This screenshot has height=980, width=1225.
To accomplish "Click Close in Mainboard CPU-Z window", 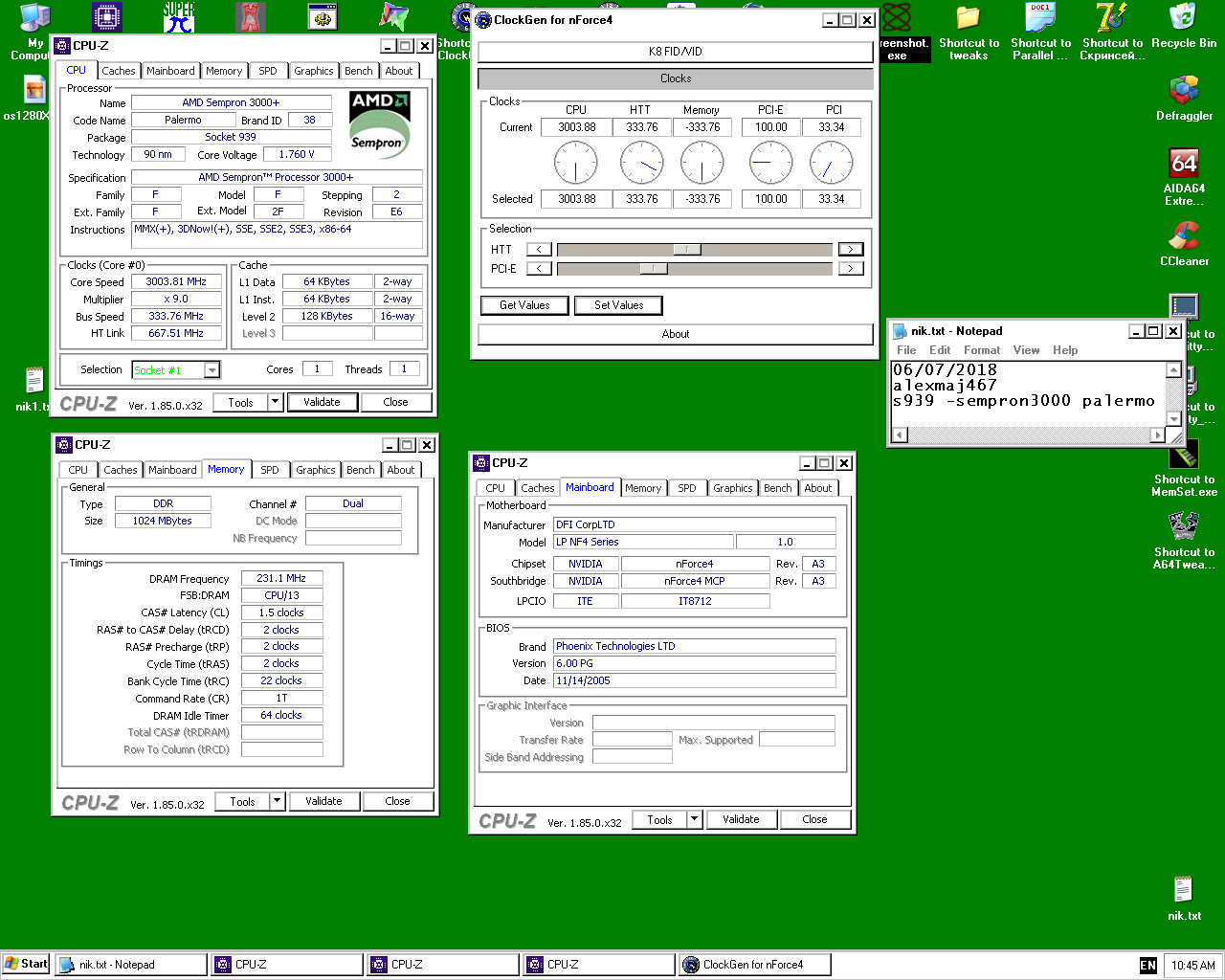I will tap(815, 820).
